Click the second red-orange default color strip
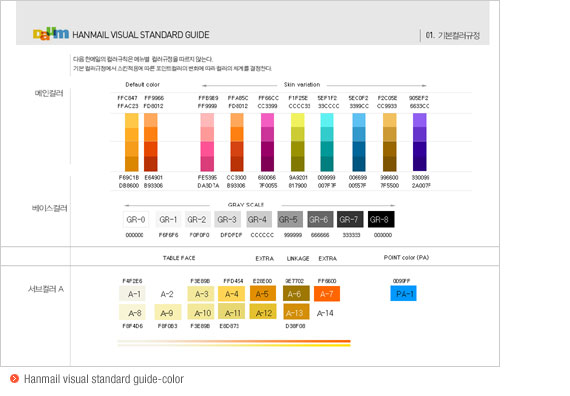 [151, 142]
